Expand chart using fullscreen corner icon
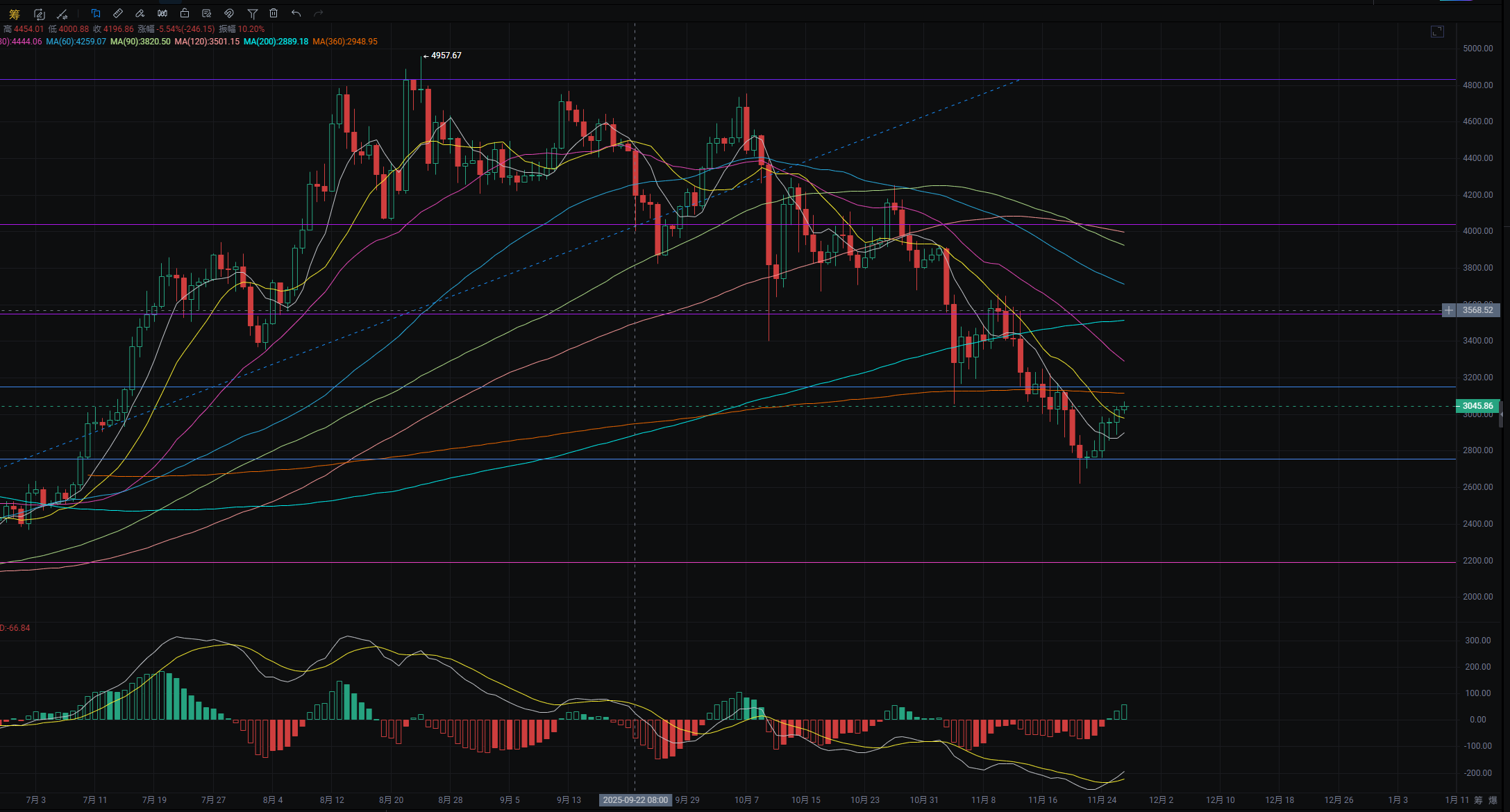The height and width of the screenshot is (812, 1510). point(1437,31)
